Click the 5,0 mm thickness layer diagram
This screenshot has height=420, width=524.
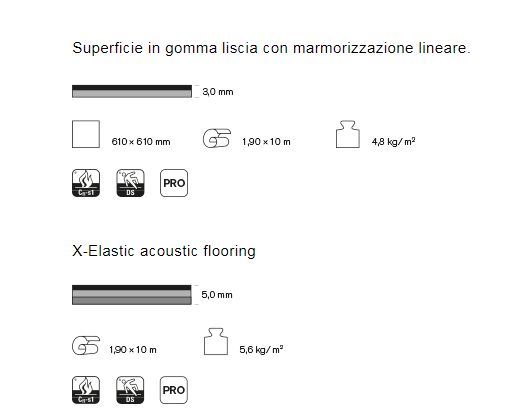click(132, 295)
